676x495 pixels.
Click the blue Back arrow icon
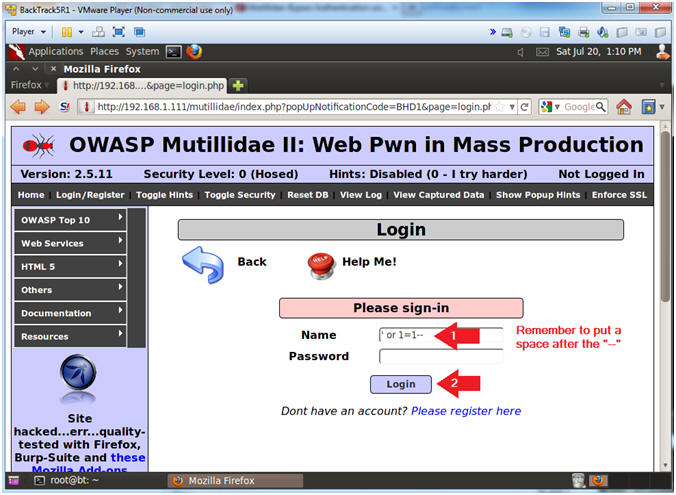pos(203,265)
